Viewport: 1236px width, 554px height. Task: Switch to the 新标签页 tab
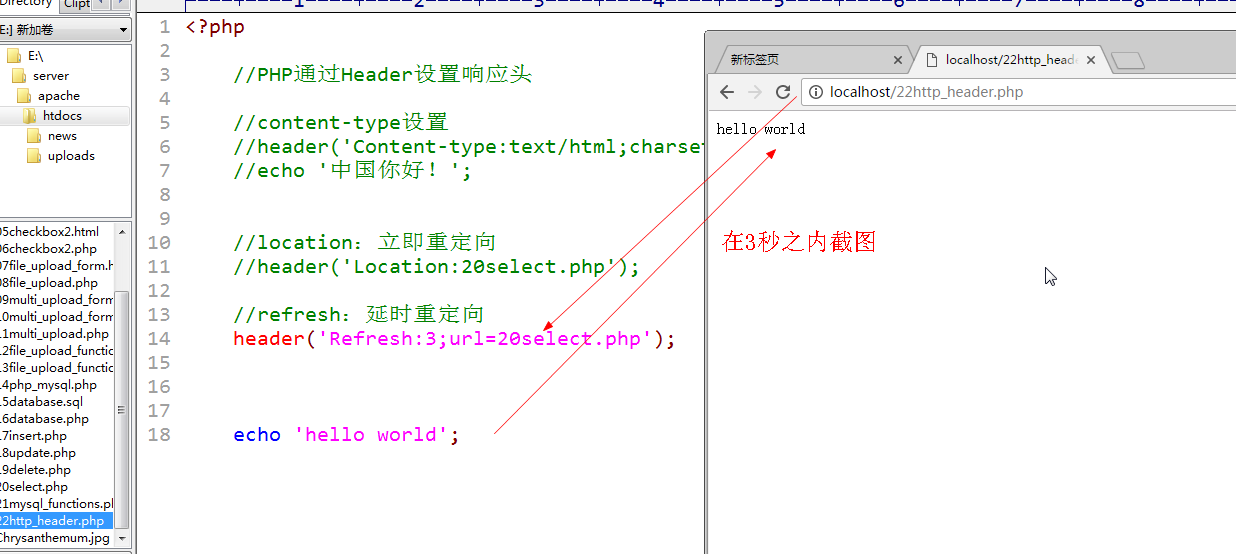click(x=811, y=60)
